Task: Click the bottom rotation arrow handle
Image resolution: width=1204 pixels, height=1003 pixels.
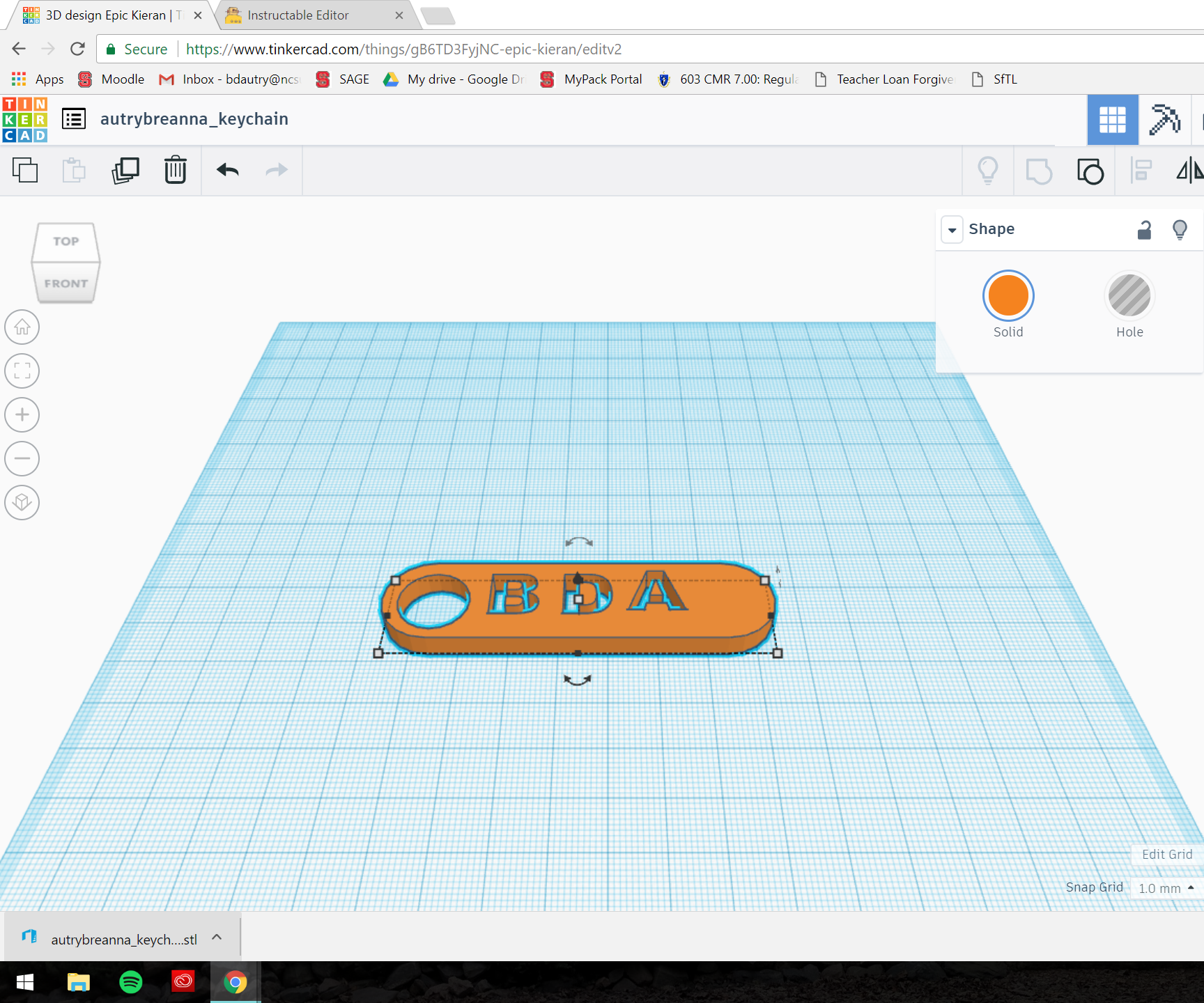Action: 577,680
